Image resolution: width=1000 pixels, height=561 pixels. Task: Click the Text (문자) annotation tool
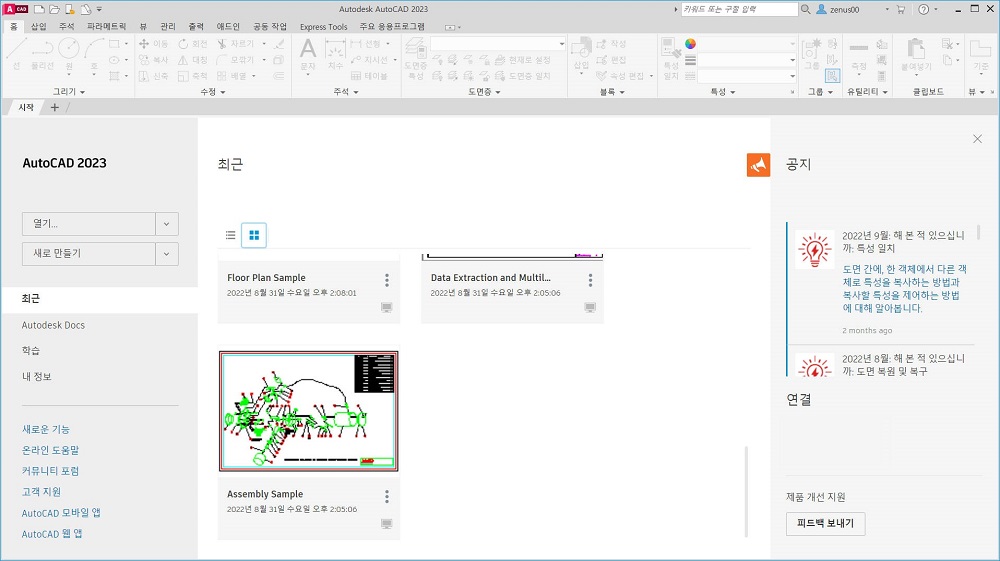pyautogui.click(x=308, y=54)
